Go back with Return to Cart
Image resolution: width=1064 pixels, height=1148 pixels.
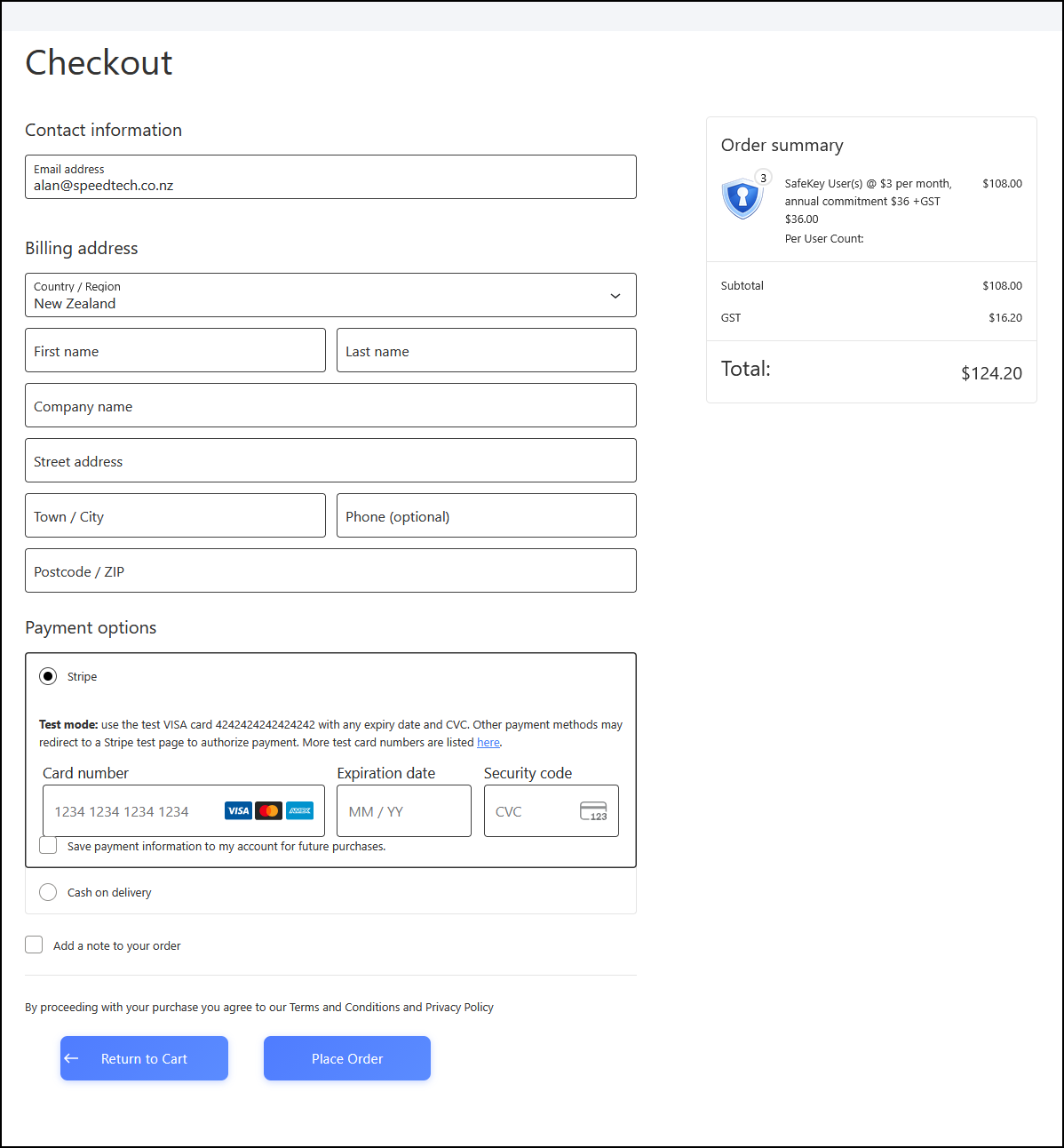pyautogui.click(x=144, y=1058)
